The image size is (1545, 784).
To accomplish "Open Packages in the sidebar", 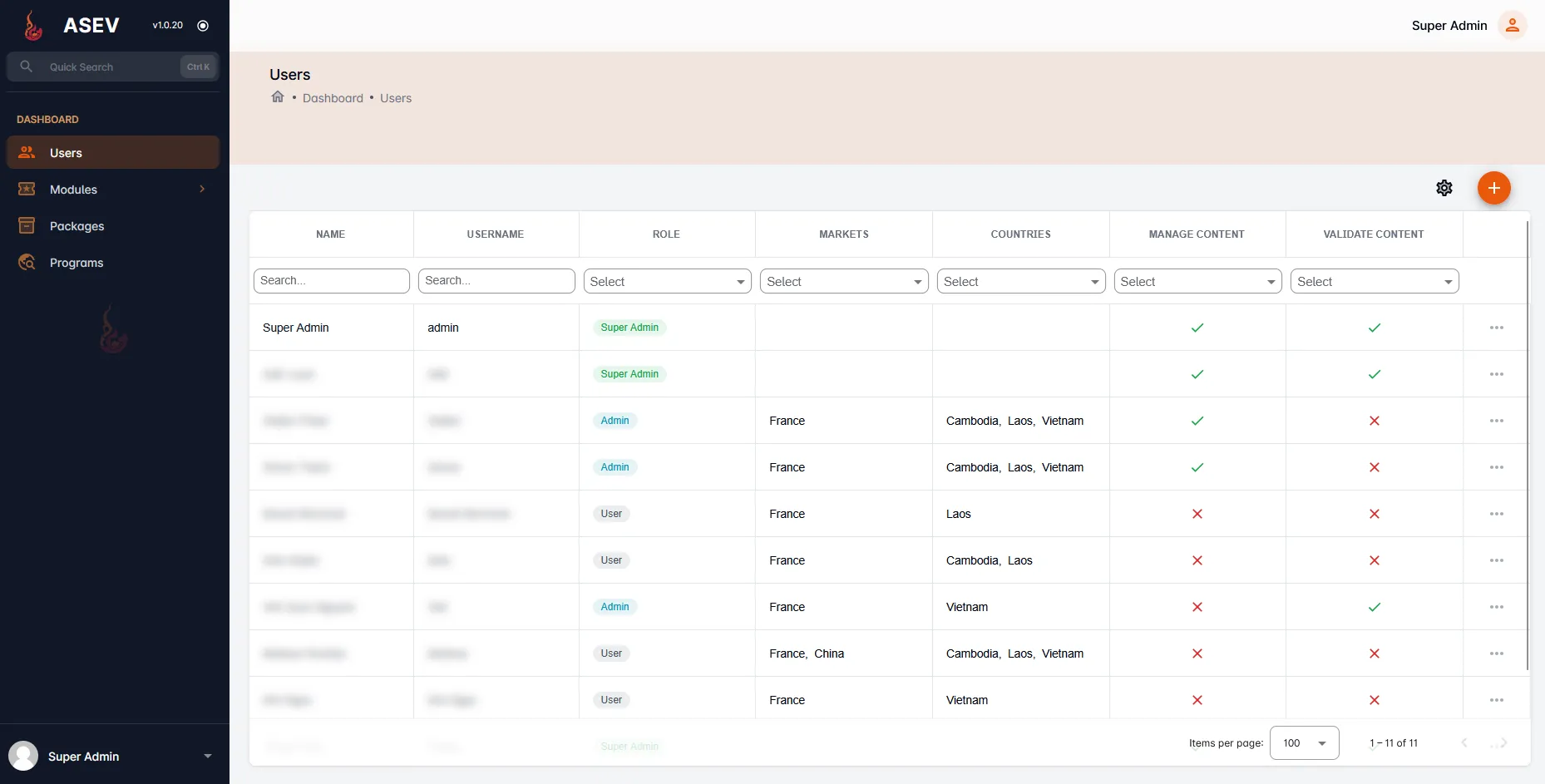I will coord(113,226).
